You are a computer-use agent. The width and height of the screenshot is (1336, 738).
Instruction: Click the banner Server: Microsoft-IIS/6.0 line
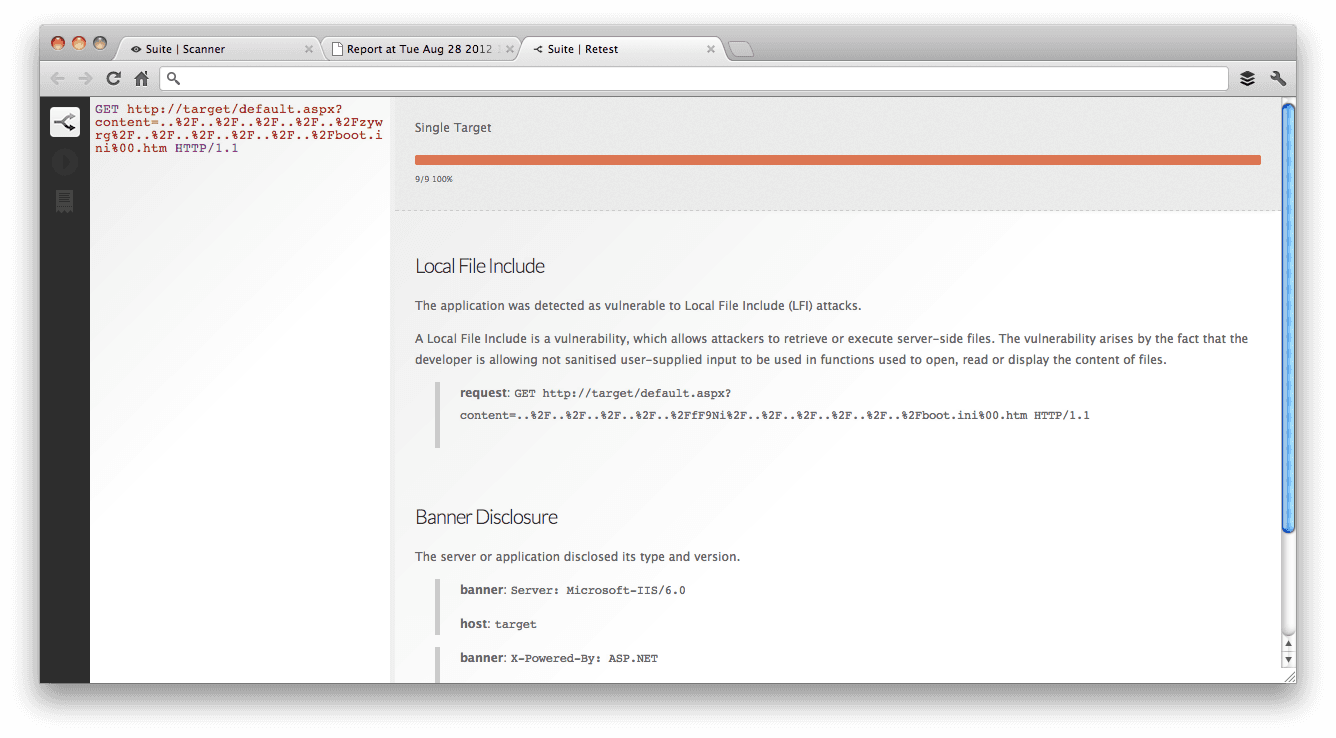coord(573,590)
